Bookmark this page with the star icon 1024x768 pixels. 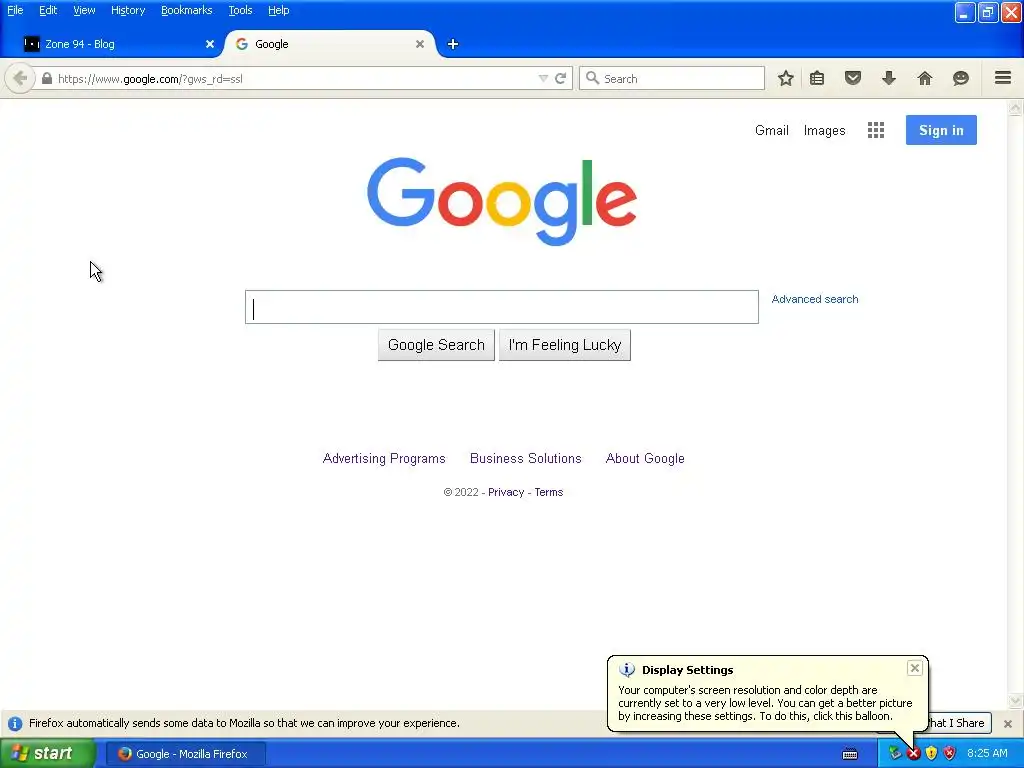coord(786,78)
